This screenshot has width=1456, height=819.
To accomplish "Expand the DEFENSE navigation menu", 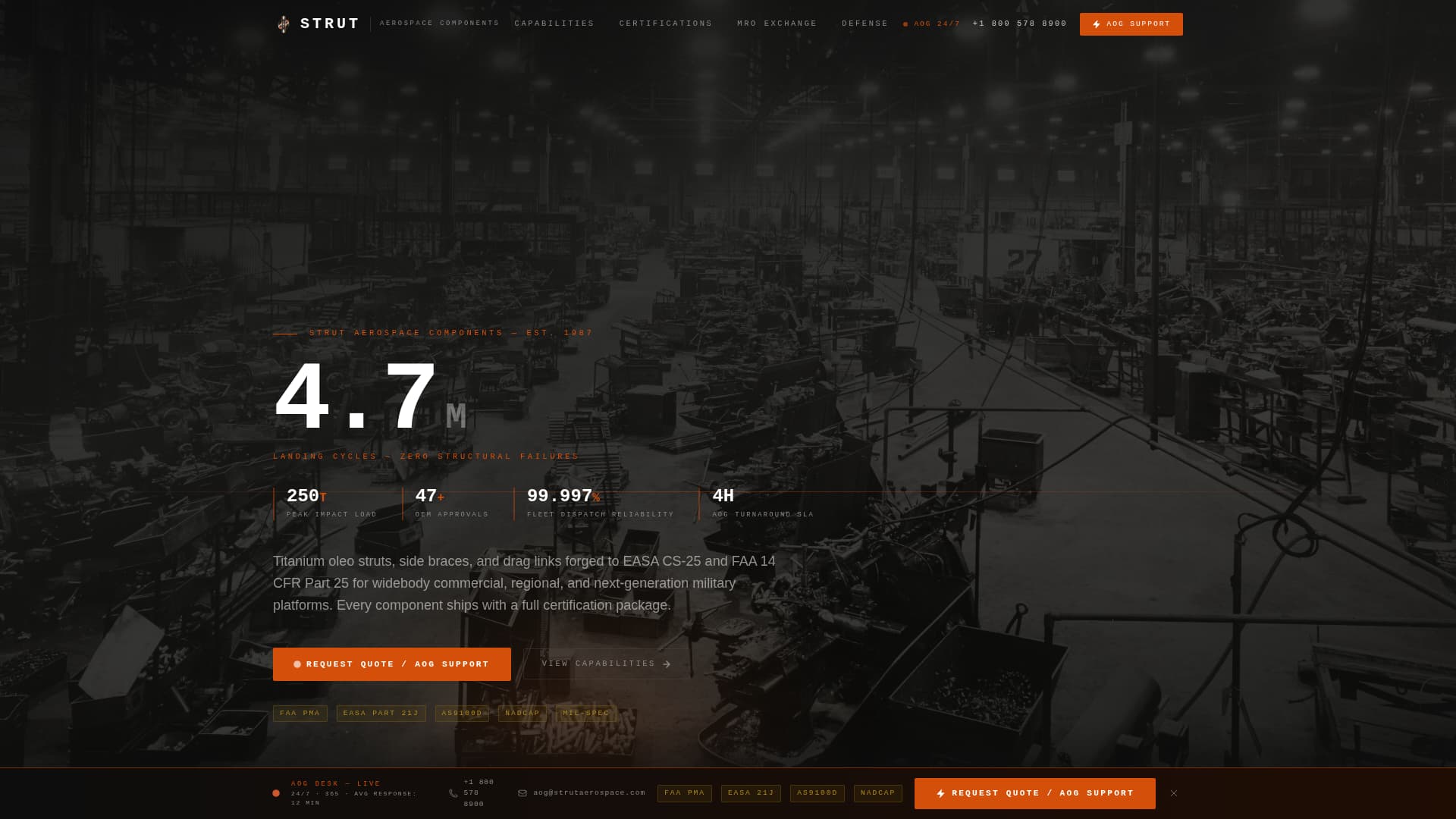I will (864, 24).
